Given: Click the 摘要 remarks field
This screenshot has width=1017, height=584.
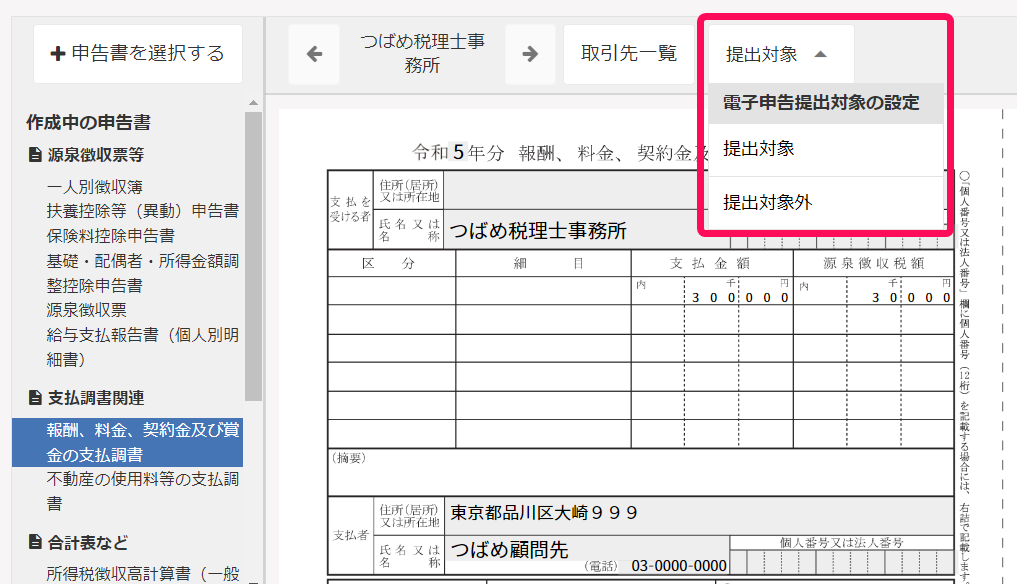Looking at the screenshot, I should click(x=641, y=472).
